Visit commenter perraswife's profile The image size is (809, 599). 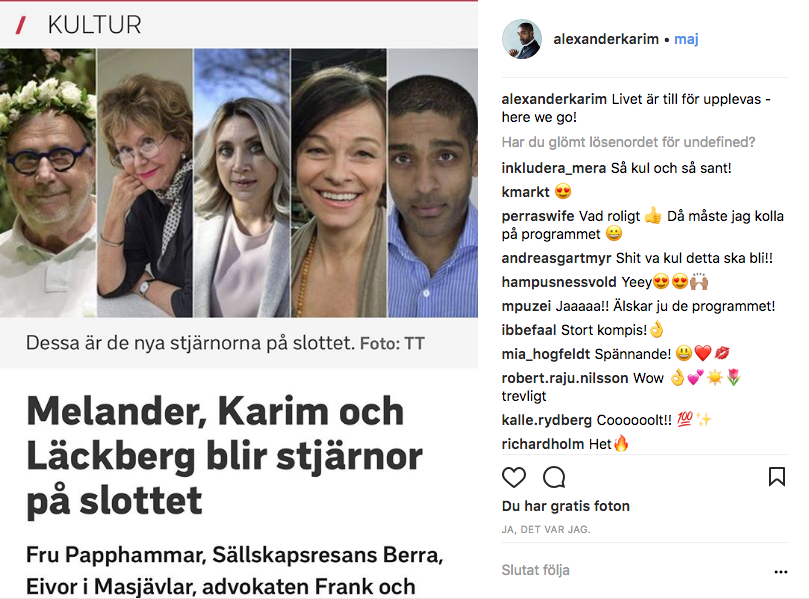pyautogui.click(x=538, y=216)
